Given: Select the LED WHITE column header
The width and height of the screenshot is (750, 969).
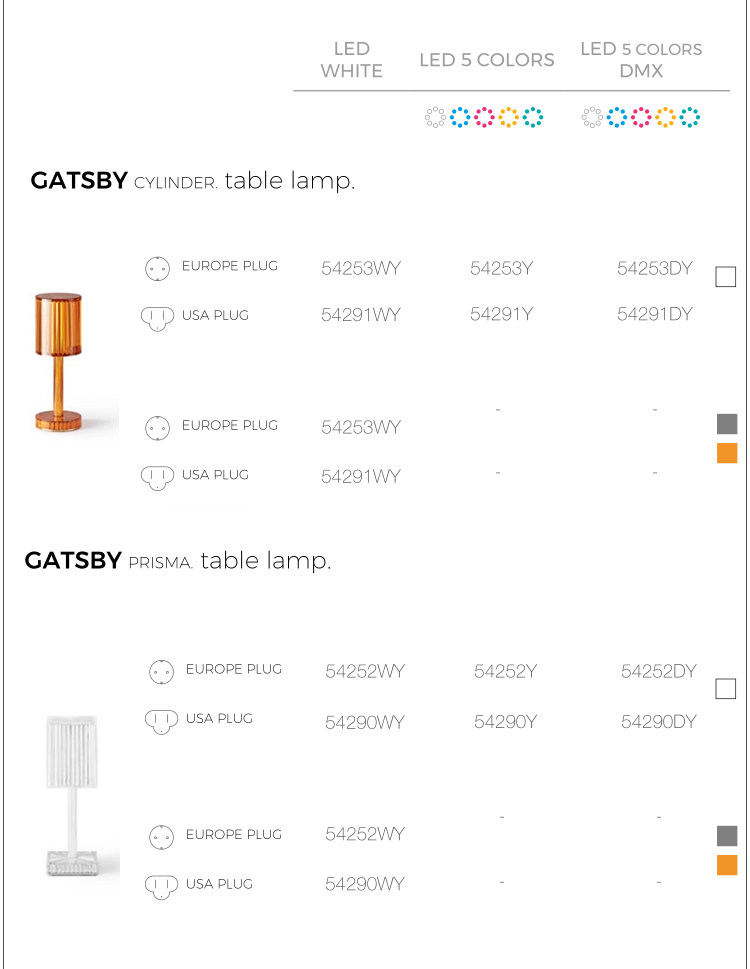Looking at the screenshot, I should (351, 60).
